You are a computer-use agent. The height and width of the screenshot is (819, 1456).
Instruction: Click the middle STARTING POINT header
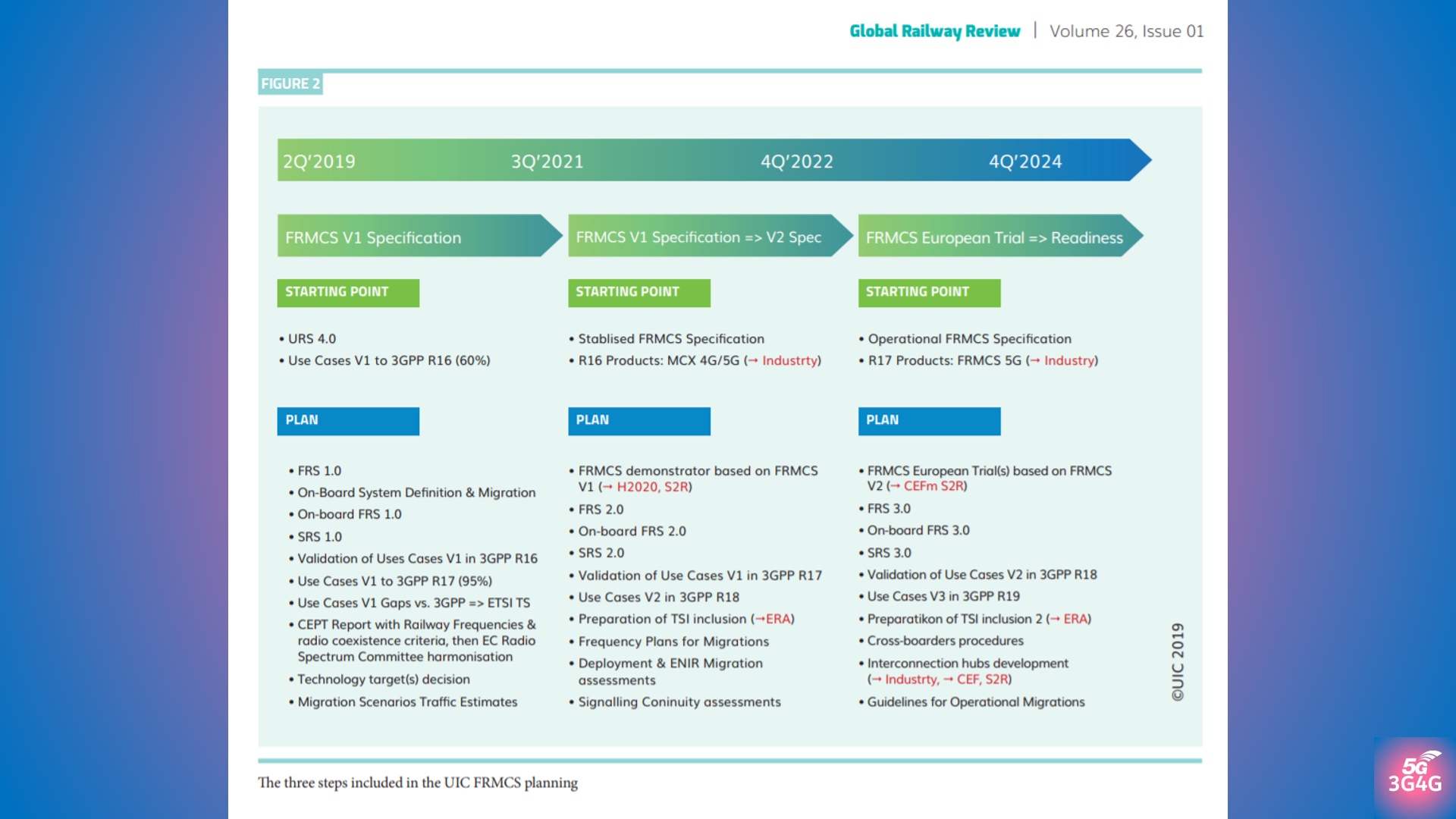point(639,292)
